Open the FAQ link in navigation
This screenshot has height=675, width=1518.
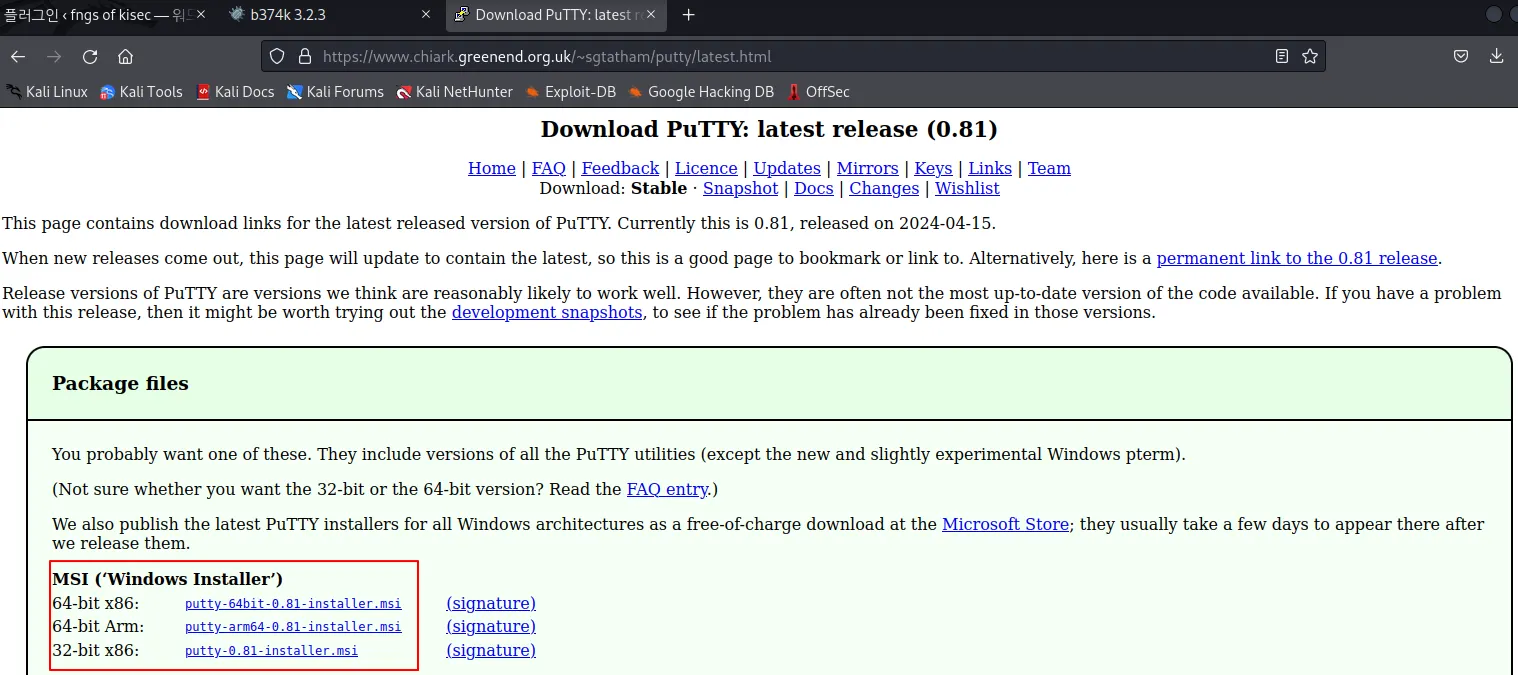pyautogui.click(x=549, y=168)
